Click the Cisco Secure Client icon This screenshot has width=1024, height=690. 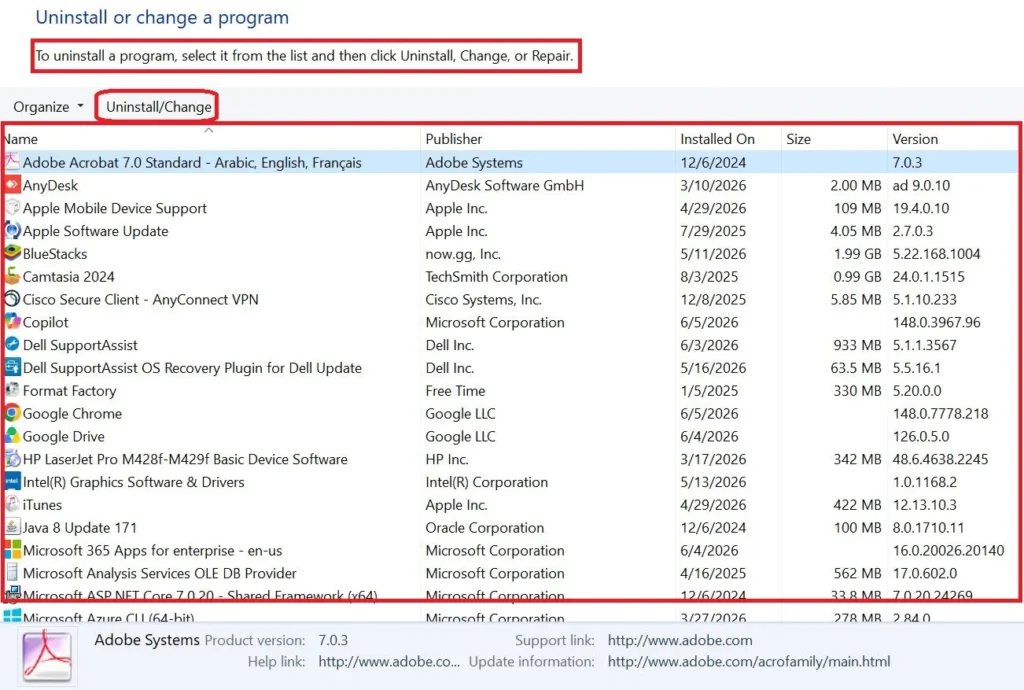pos(12,299)
